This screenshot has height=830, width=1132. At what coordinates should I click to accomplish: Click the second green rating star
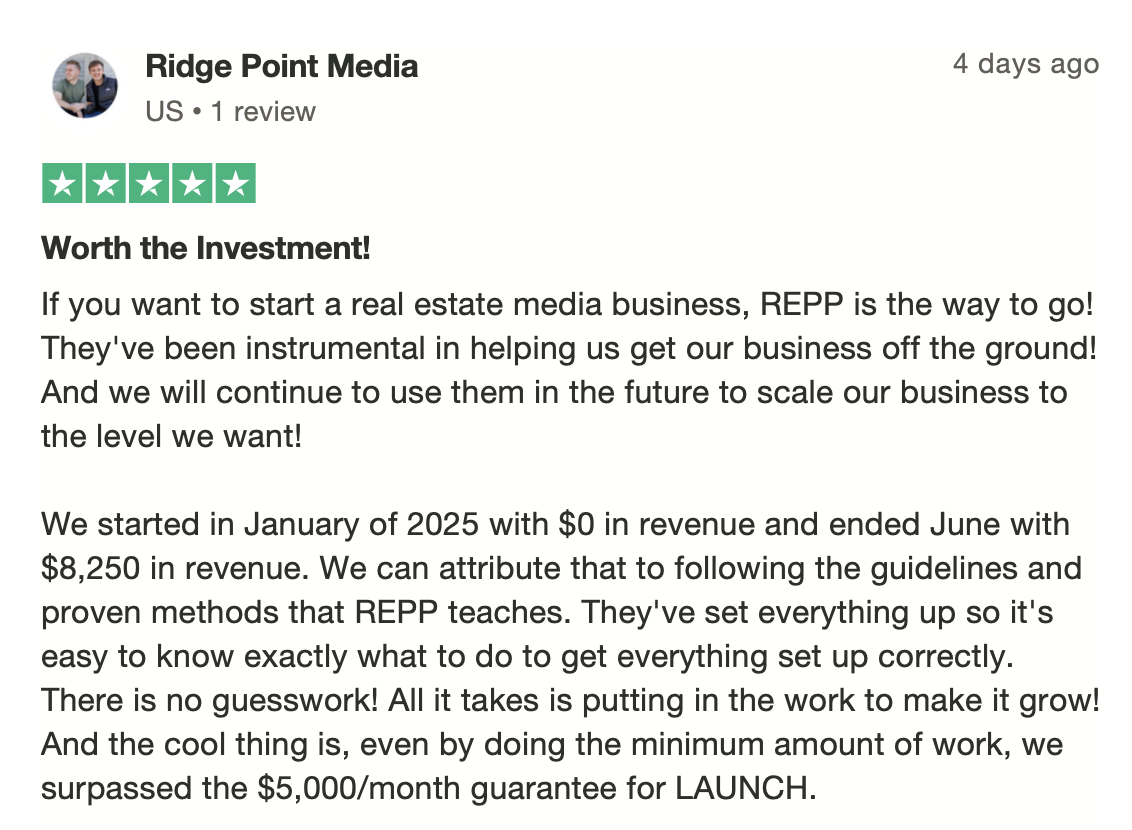click(x=105, y=183)
